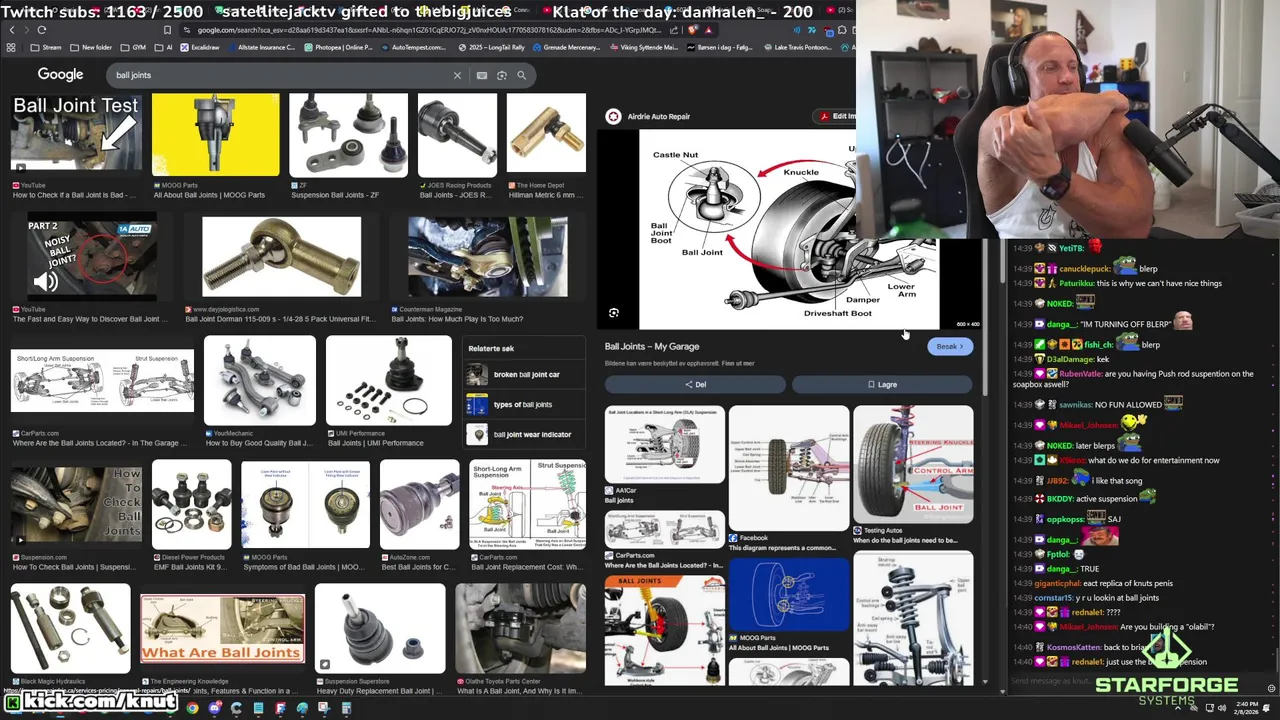Open the Dorman 115-009 rod end thumbnail
This screenshot has width=1280, height=720.
pos(281,257)
